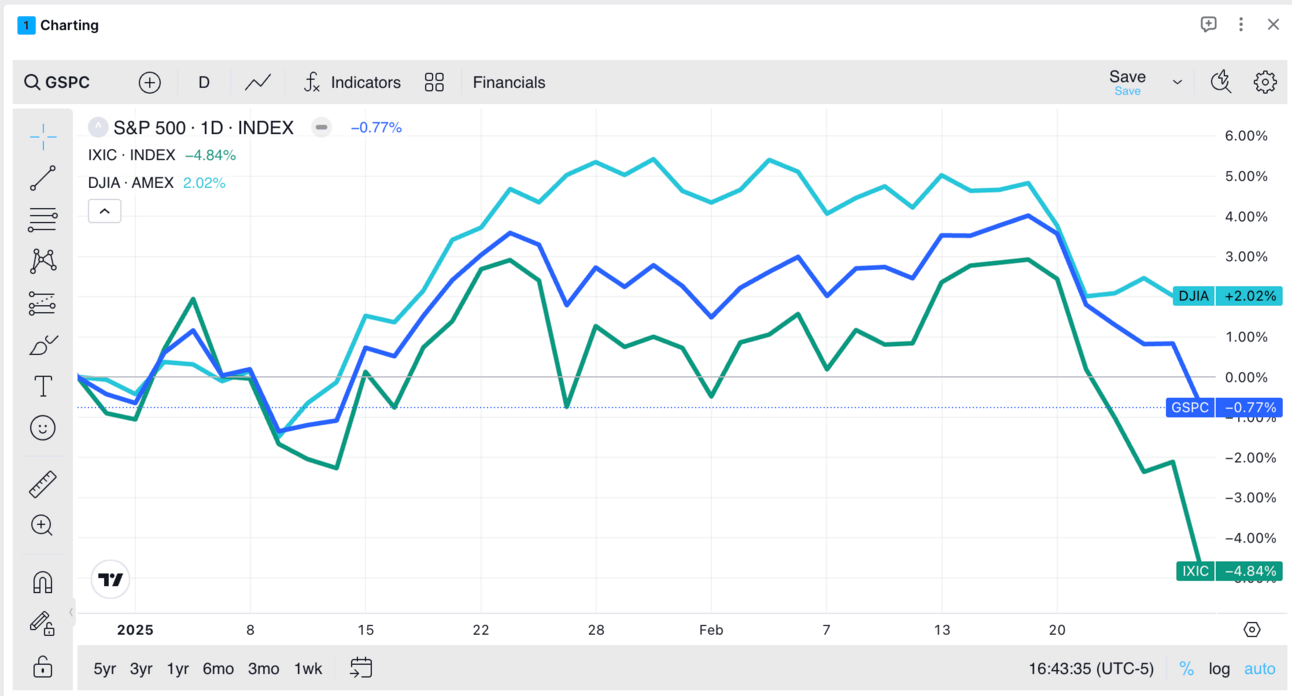This screenshot has height=696, width=1292.
Task: Set range to 3mo
Action: [263, 669]
